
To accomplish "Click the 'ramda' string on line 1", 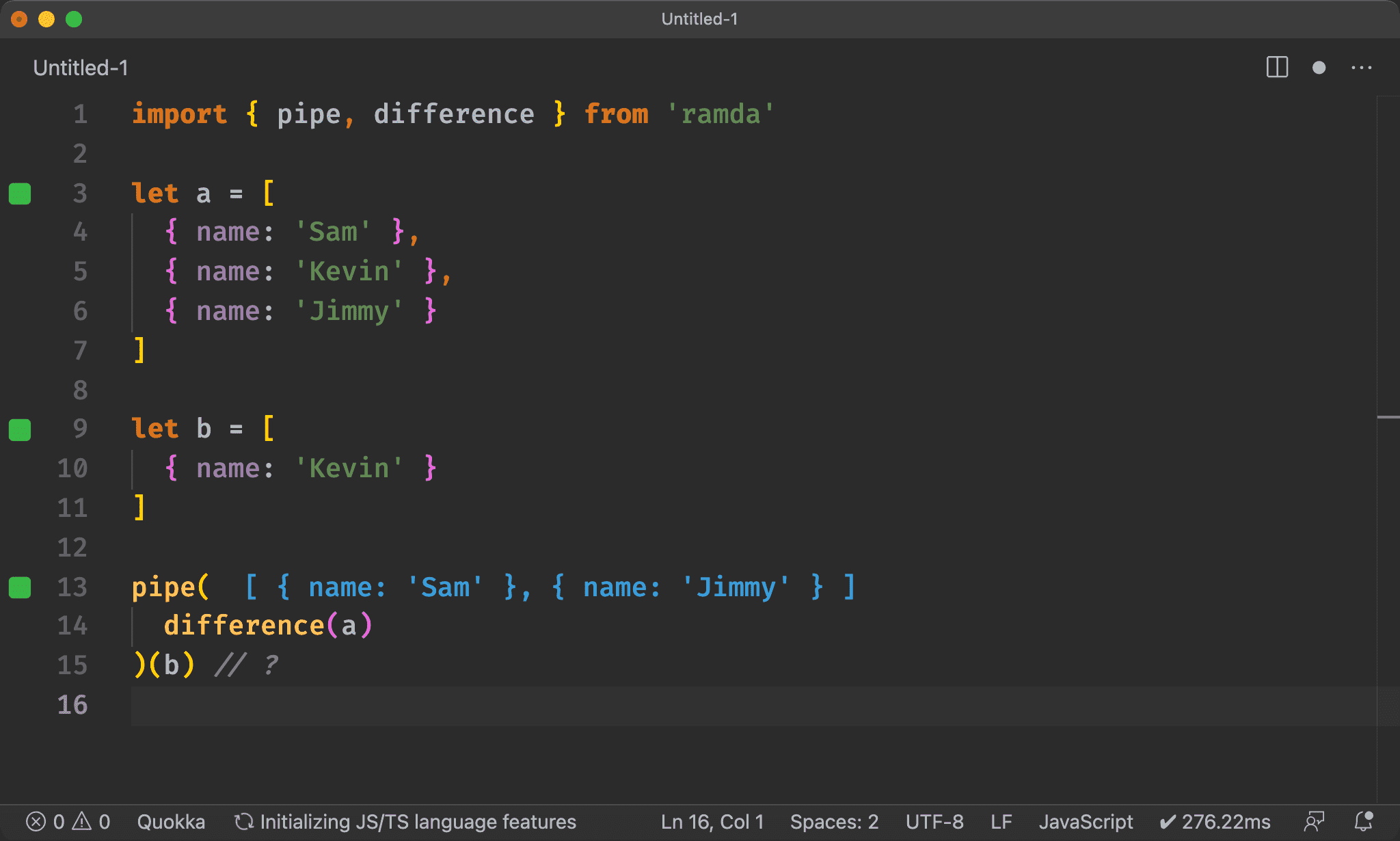I will pyautogui.click(x=721, y=114).
